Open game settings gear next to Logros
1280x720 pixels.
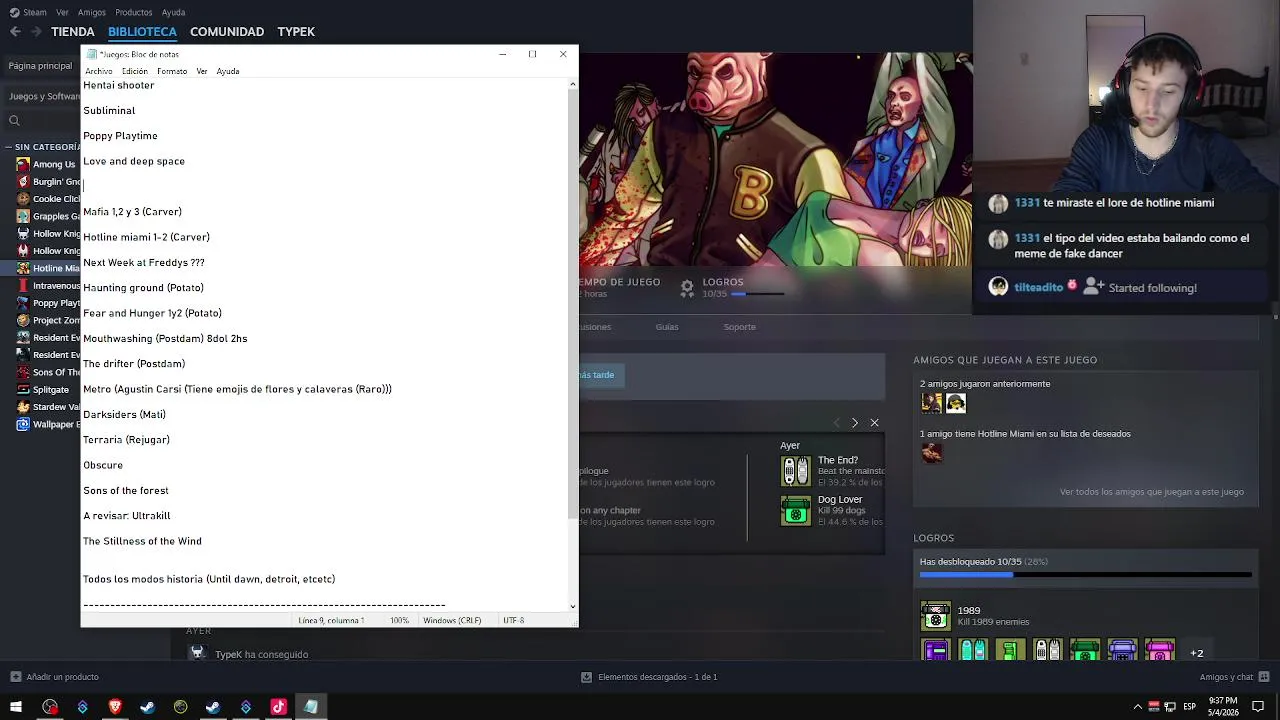coord(687,288)
